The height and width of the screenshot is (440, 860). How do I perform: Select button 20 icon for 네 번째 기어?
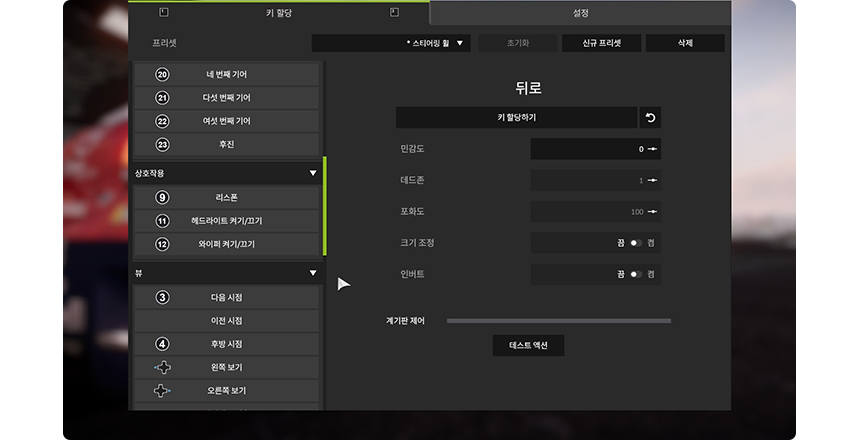163,75
